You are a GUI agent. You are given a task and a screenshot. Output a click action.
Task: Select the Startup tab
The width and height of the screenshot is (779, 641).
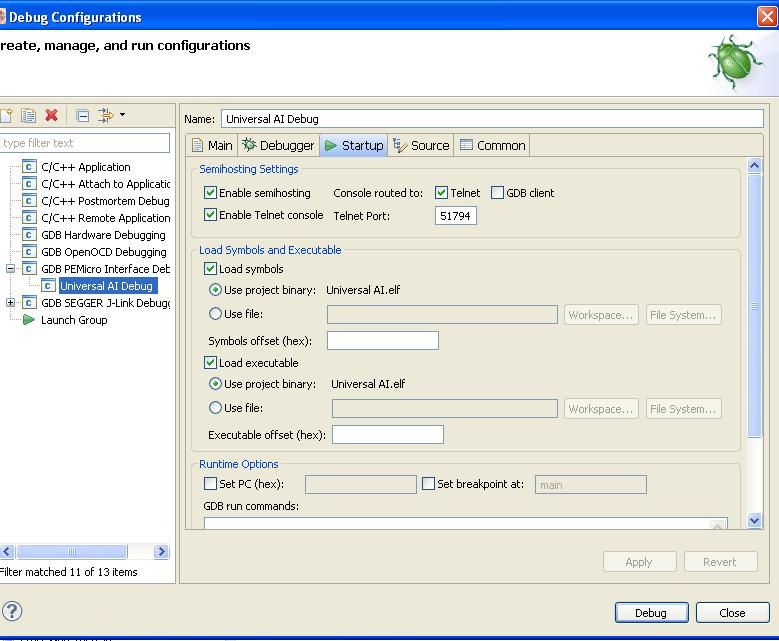(x=354, y=145)
